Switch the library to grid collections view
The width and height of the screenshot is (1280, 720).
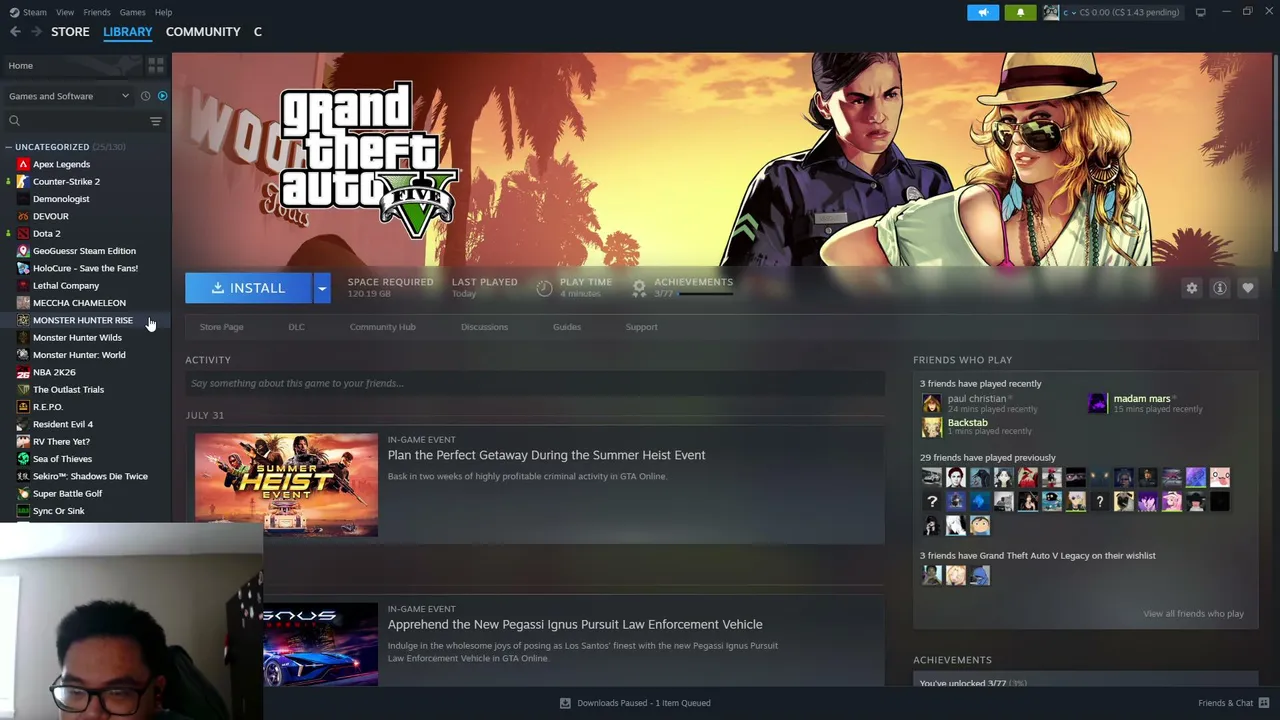[x=156, y=65]
